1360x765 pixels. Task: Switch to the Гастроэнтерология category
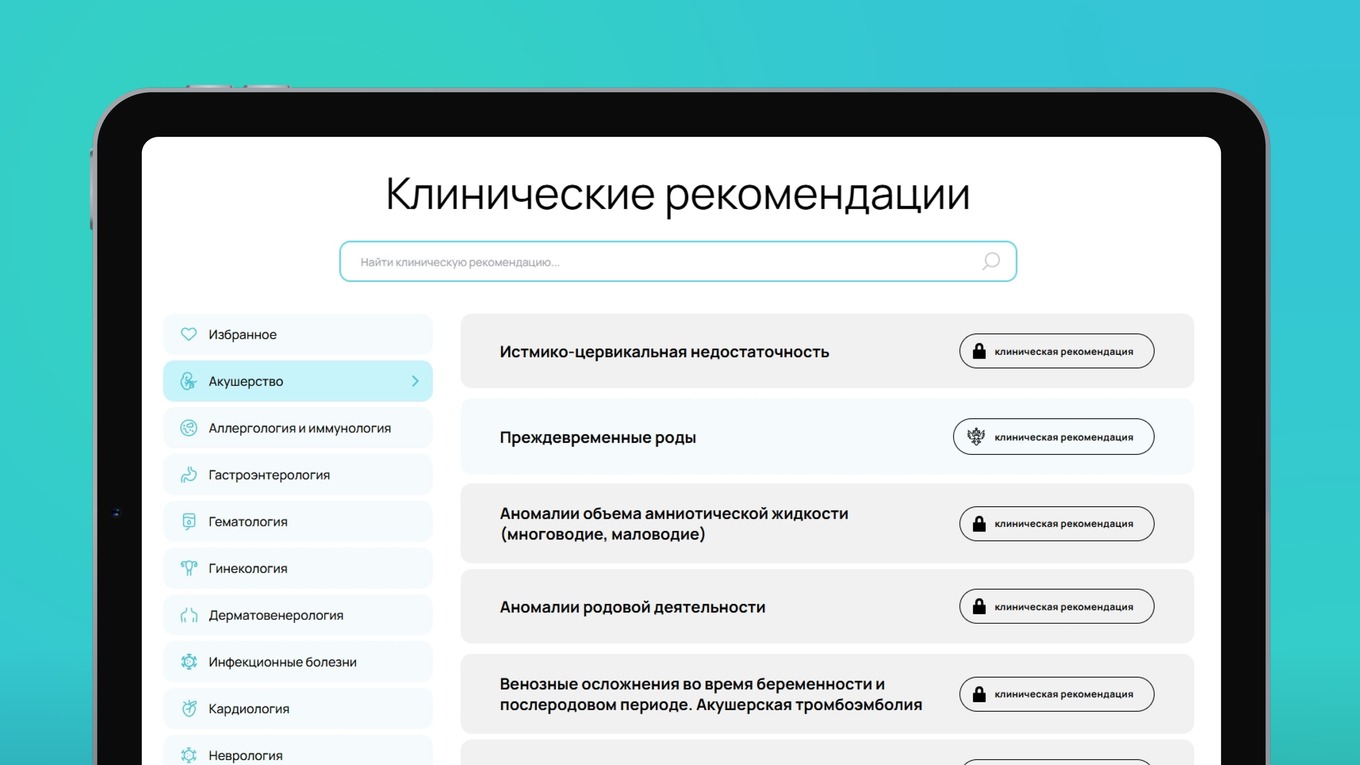[x=298, y=475]
